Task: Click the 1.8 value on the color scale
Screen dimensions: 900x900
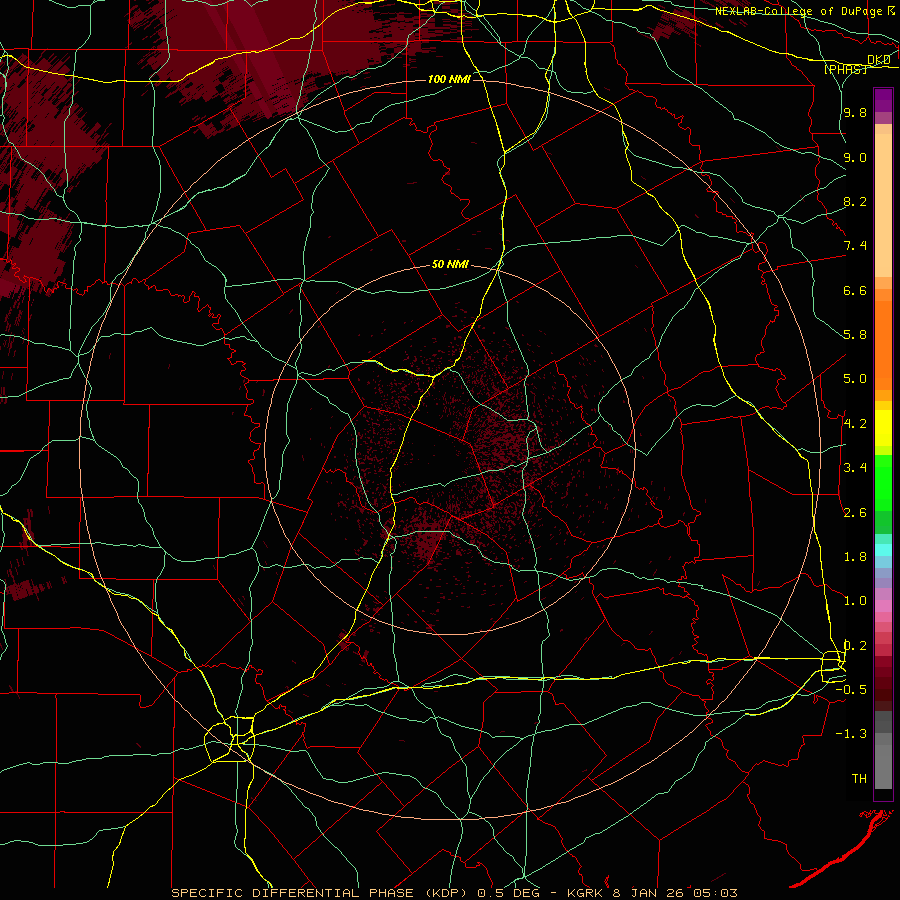Action: tap(855, 557)
